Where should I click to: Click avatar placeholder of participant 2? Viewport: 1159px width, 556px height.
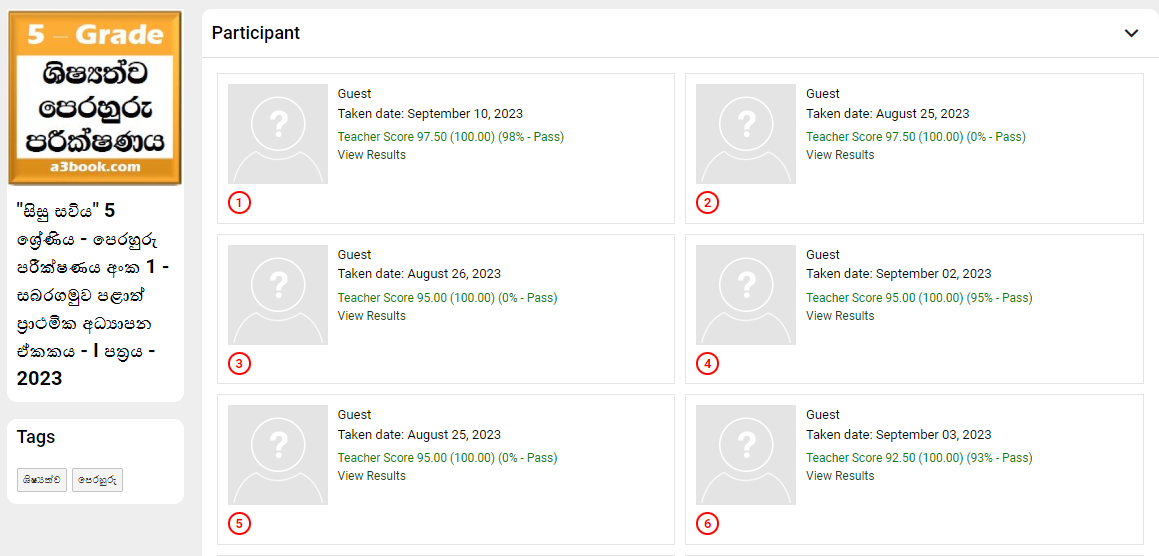click(746, 134)
